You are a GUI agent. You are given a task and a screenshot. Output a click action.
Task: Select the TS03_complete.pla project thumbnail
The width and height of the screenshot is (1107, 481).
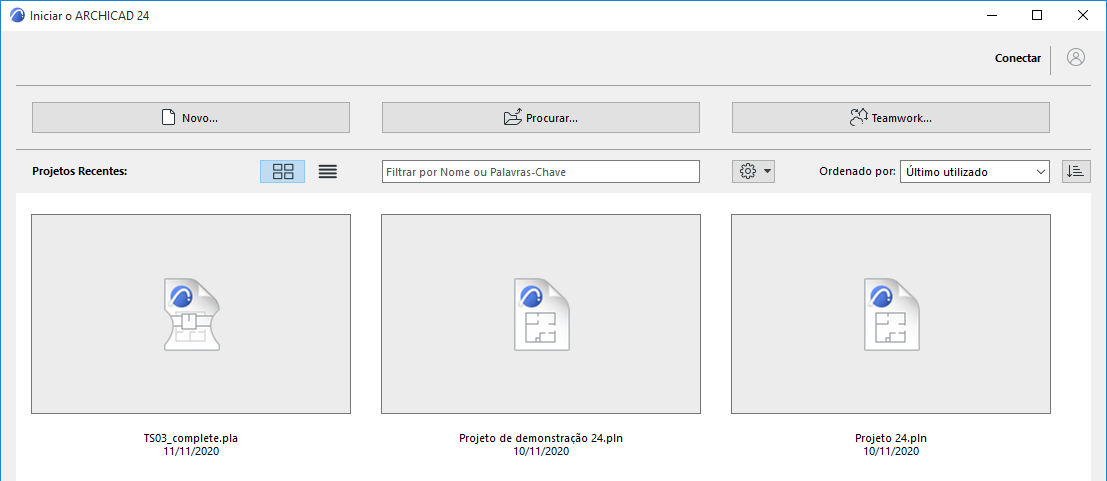point(191,314)
